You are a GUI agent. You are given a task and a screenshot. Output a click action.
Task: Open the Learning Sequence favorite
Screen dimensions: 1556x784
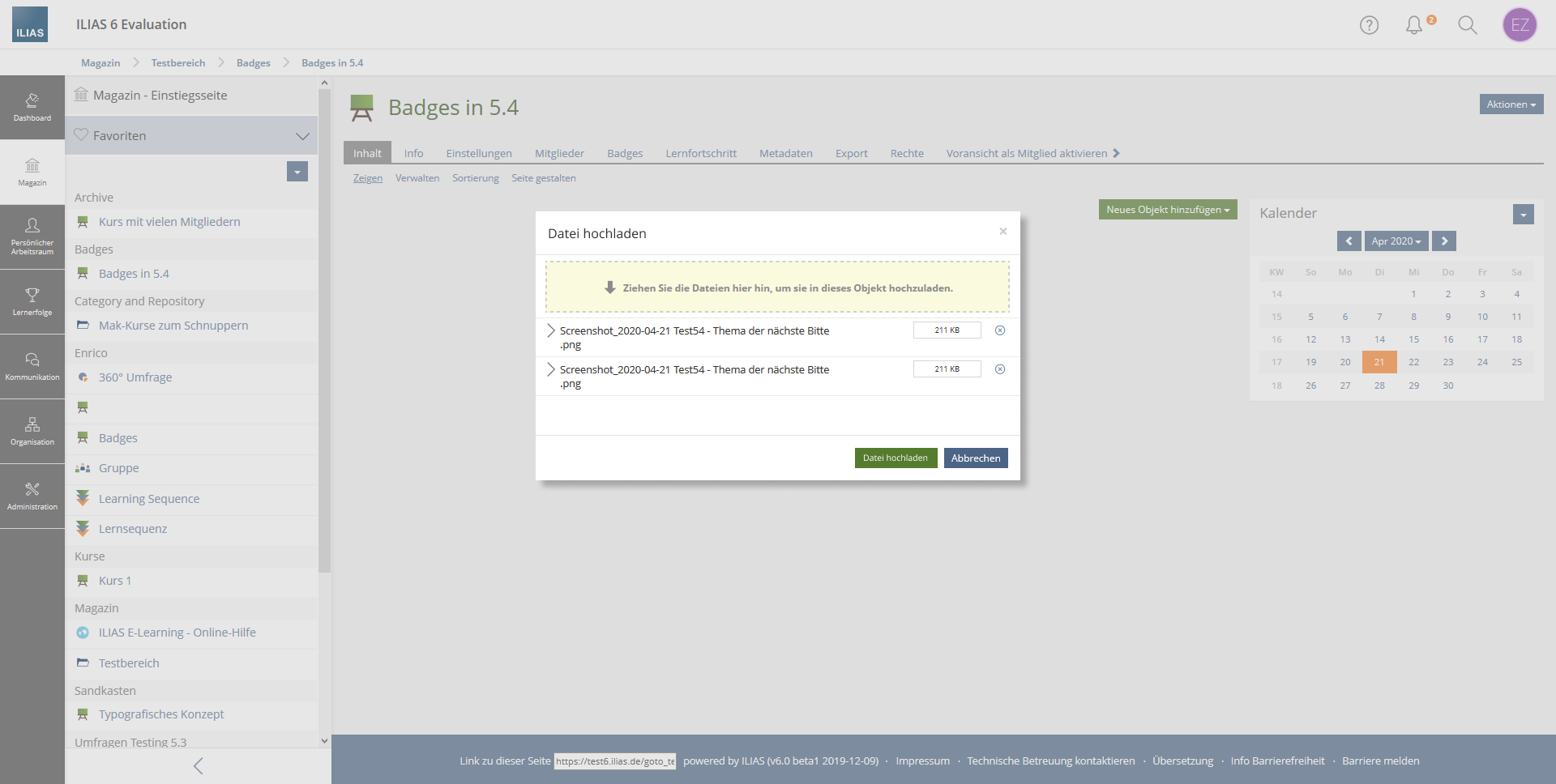pos(149,499)
